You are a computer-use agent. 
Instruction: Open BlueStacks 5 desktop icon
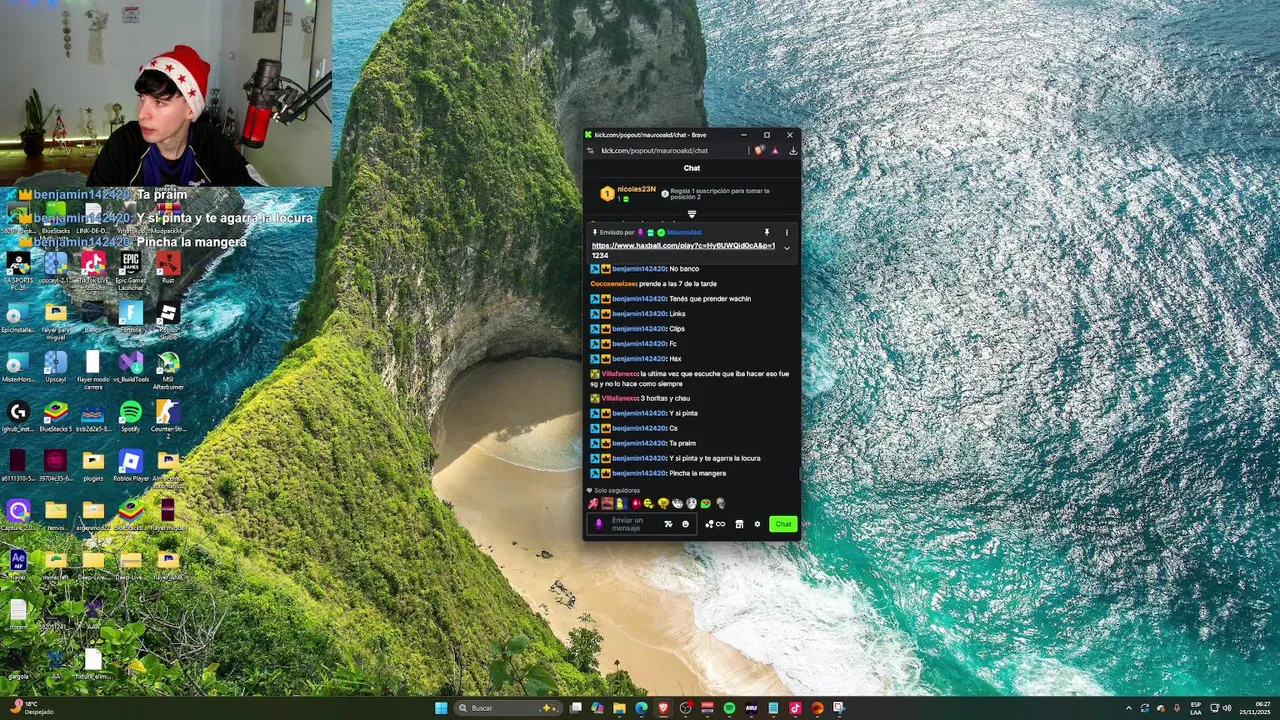click(x=55, y=416)
